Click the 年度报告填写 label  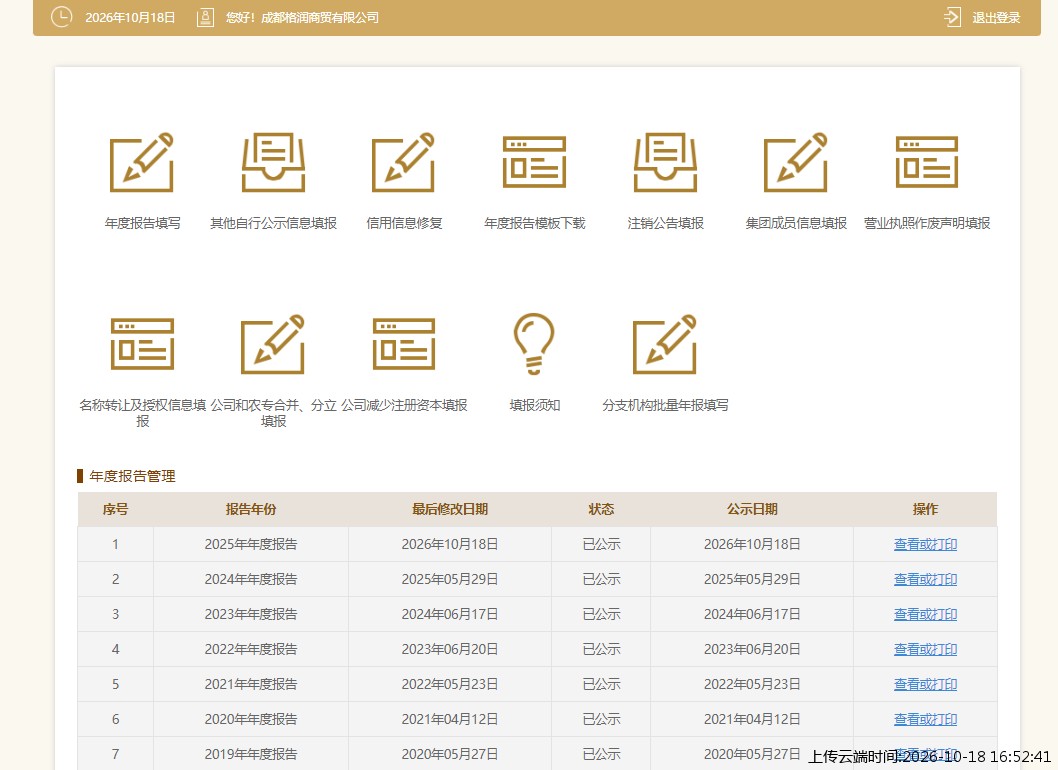click(142, 223)
